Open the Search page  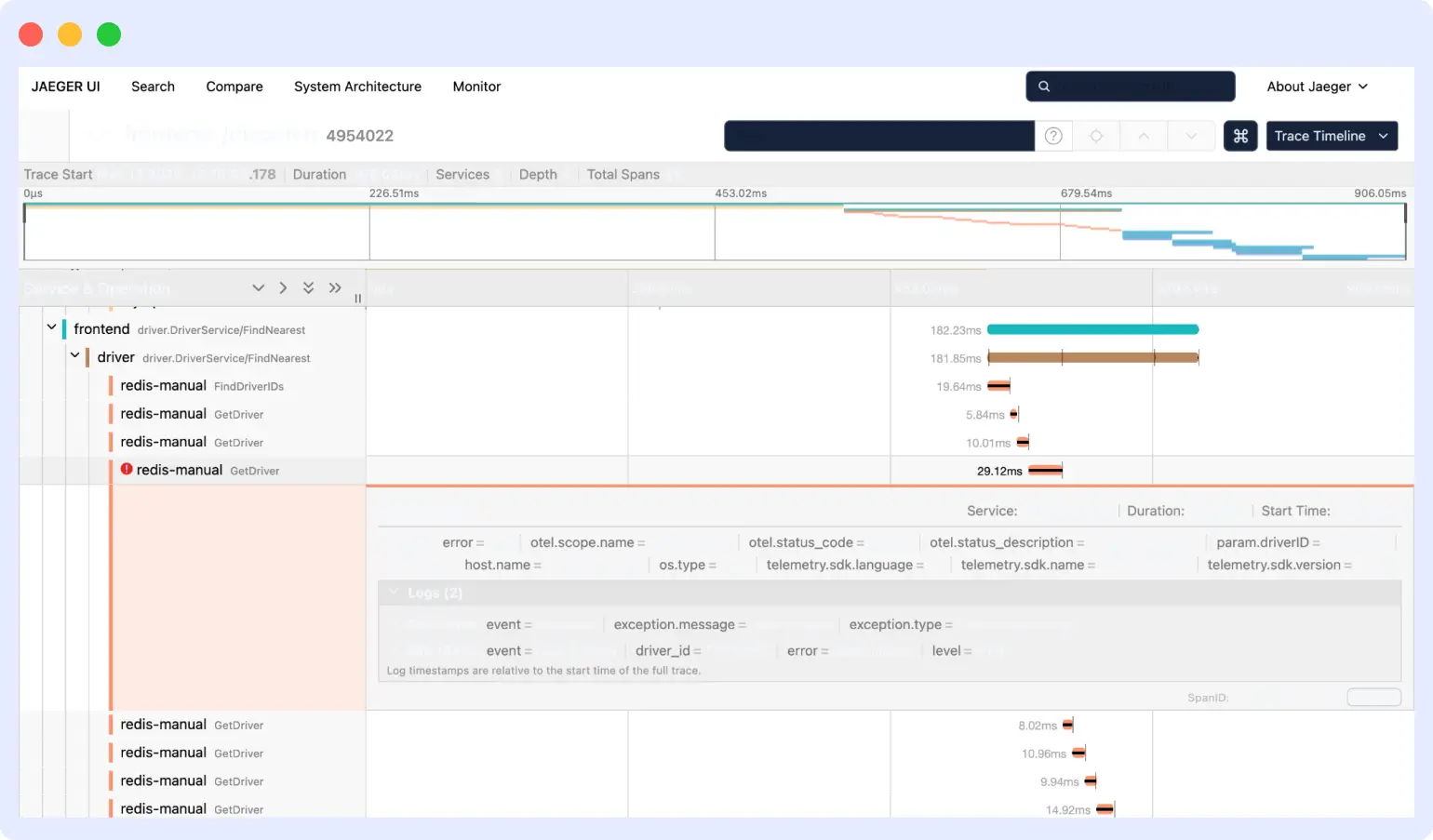click(153, 87)
